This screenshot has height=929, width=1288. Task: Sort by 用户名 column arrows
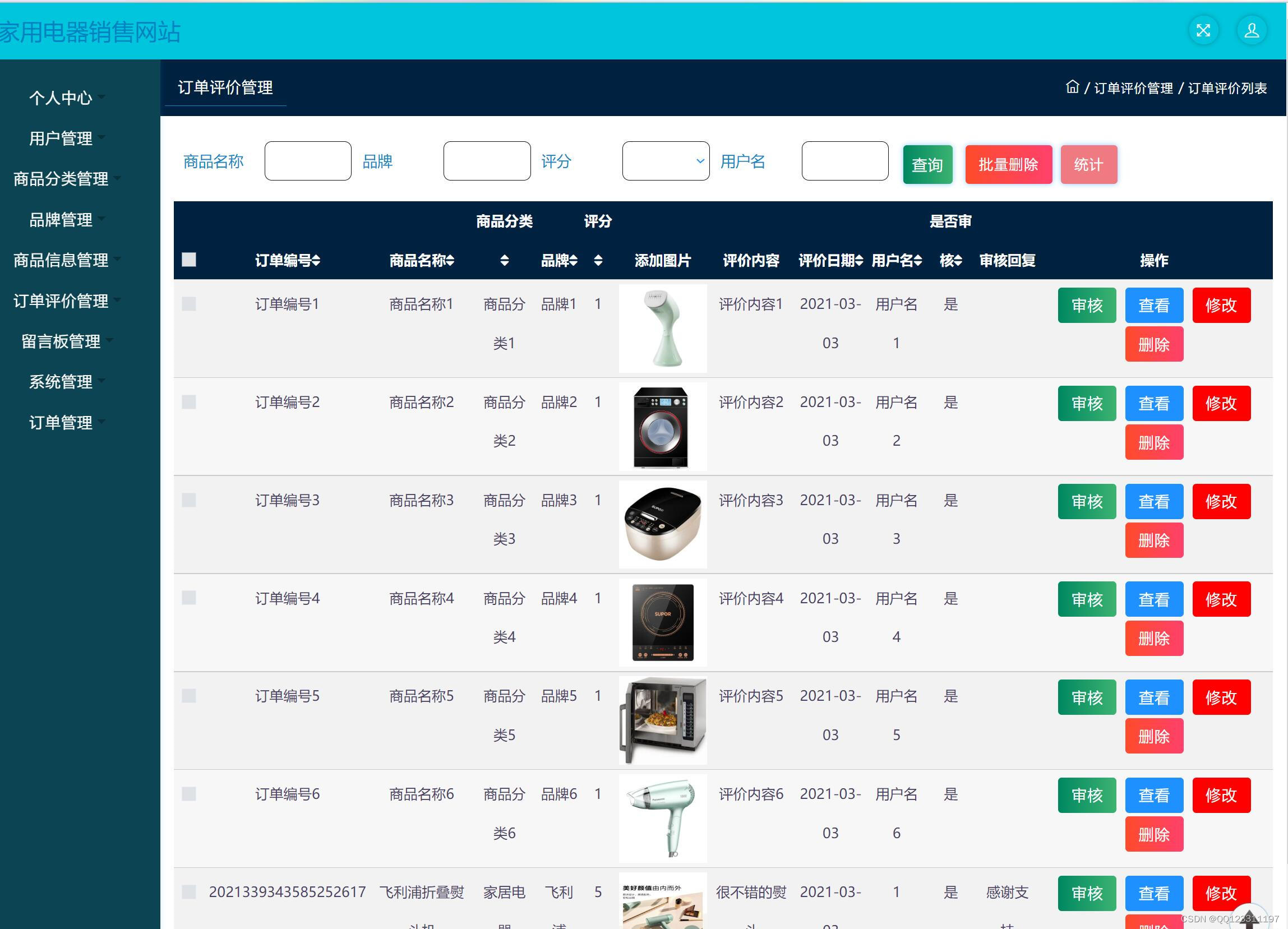918,261
